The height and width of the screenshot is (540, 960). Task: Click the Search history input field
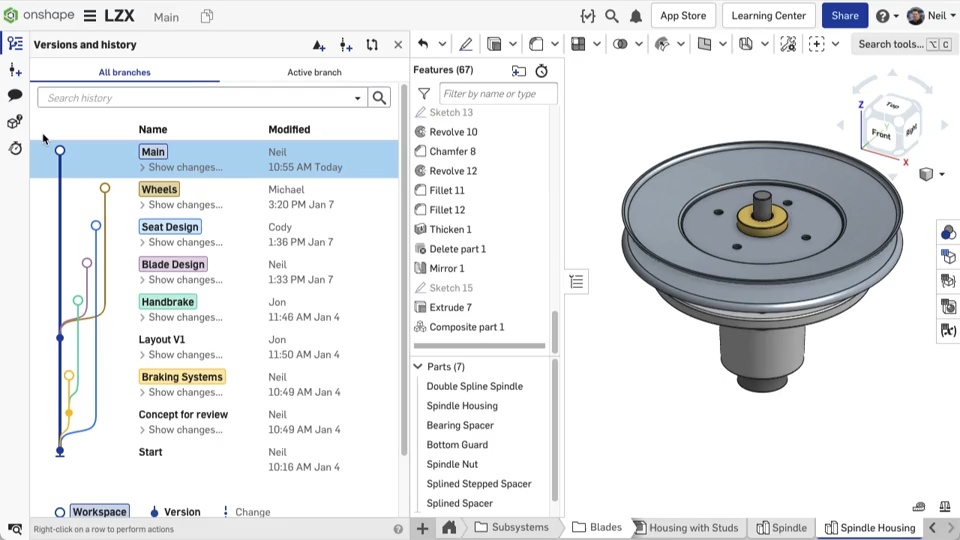[x=195, y=98]
